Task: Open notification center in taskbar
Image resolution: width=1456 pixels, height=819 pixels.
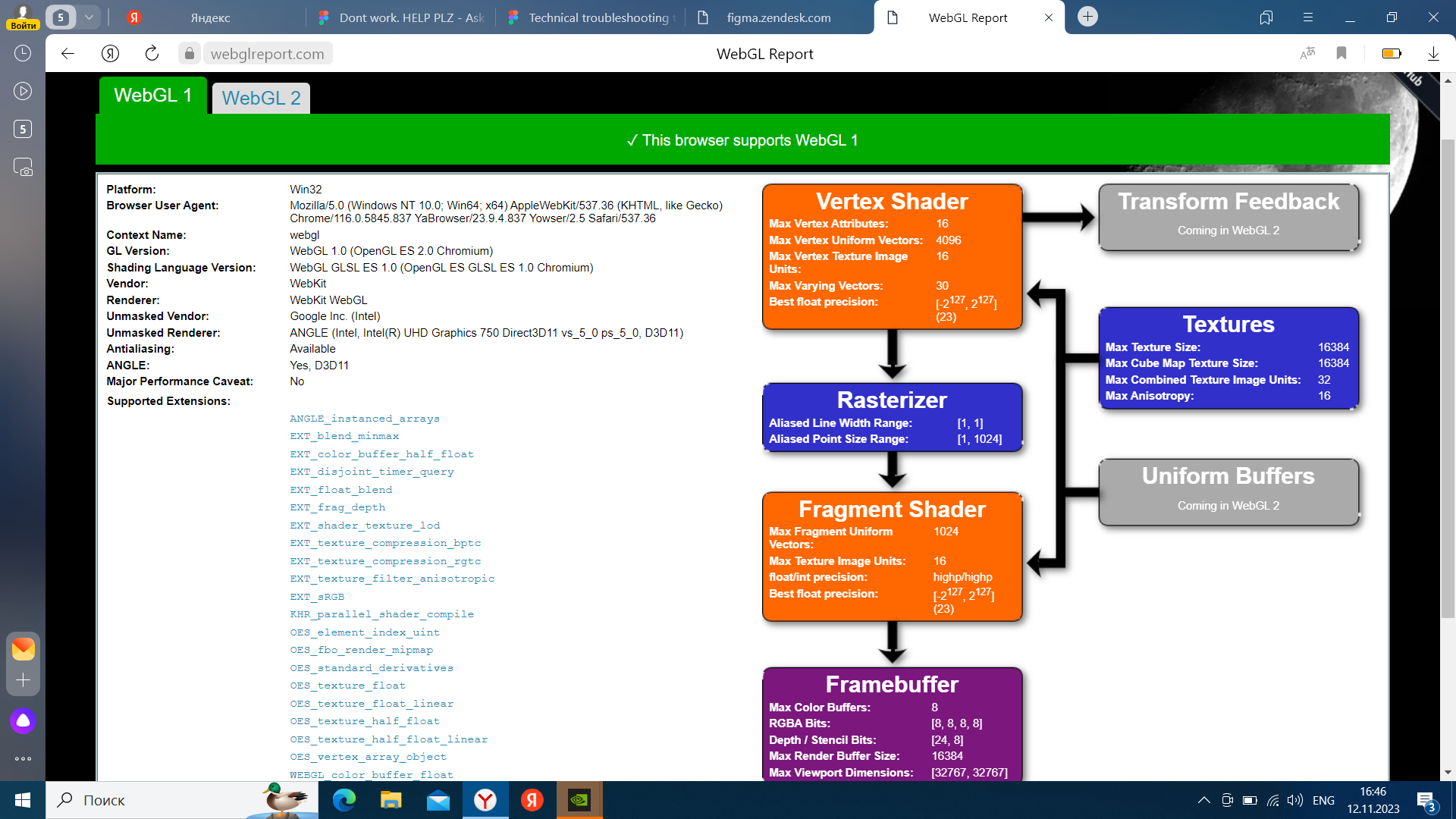Action: point(1426,801)
